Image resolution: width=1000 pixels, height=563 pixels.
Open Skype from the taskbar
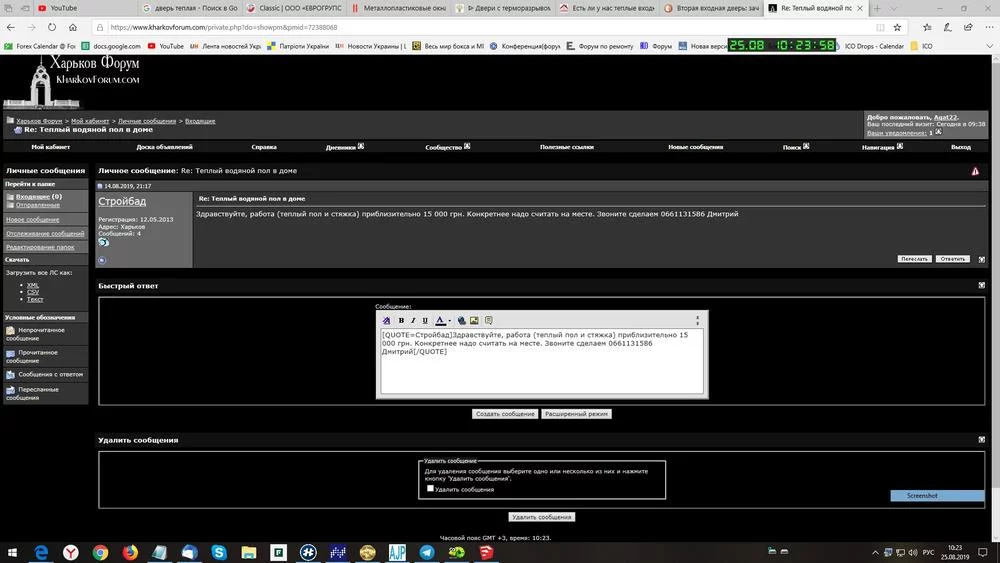pyautogui.click(x=219, y=552)
